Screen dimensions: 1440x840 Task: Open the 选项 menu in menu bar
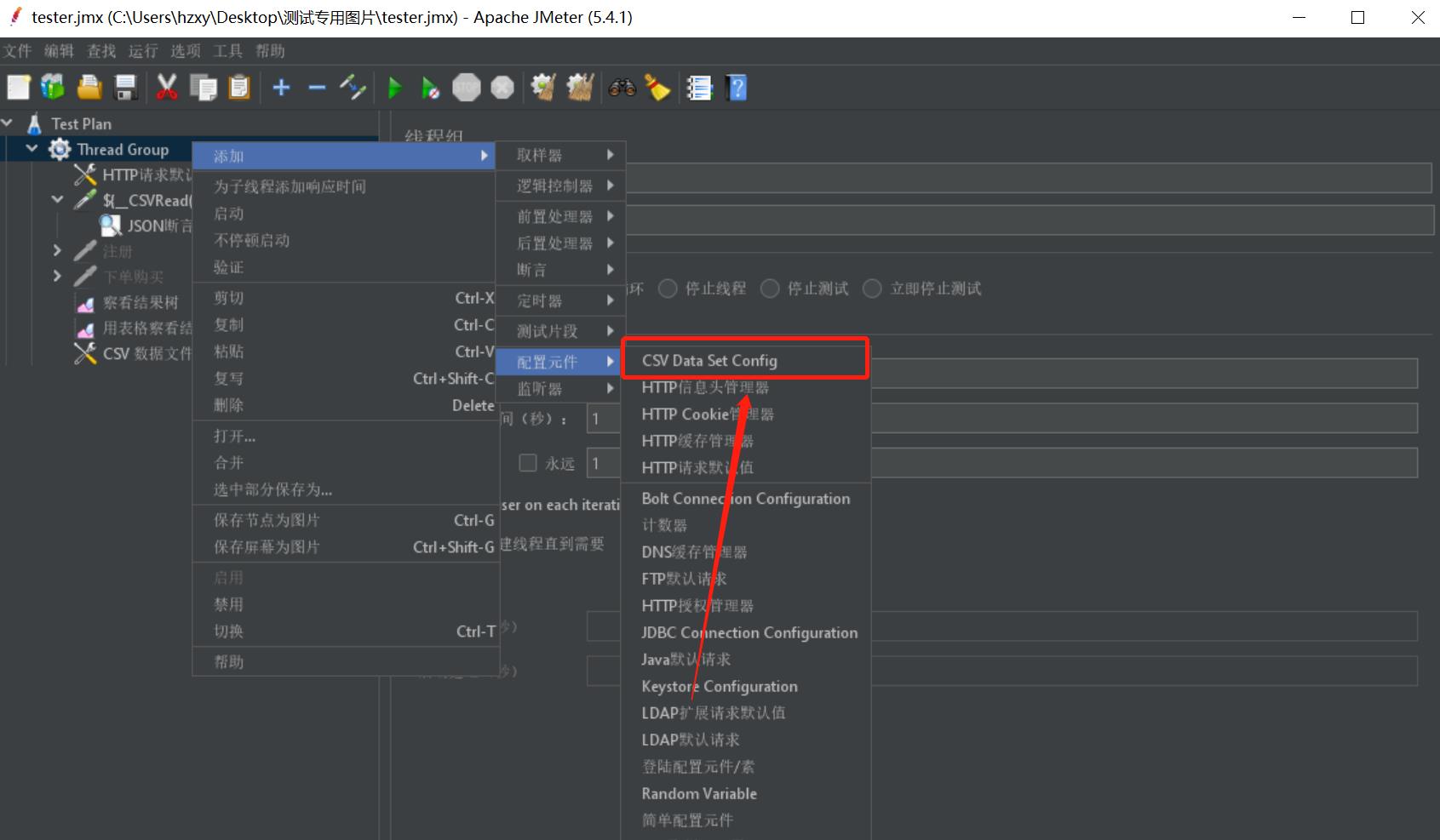click(x=185, y=51)
